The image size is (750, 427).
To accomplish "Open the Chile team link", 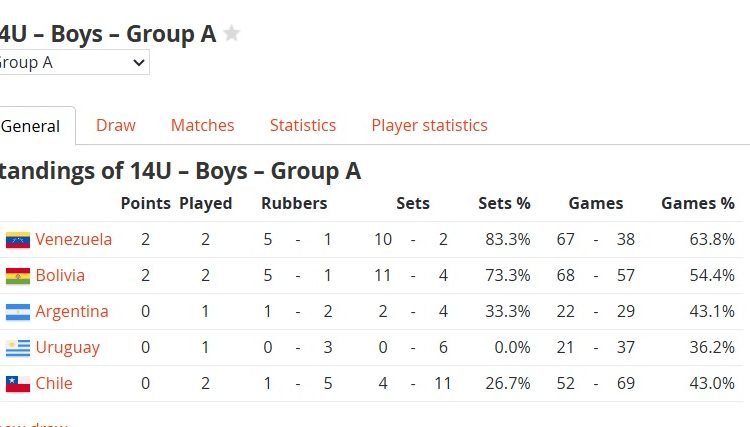I will [54, 384].
